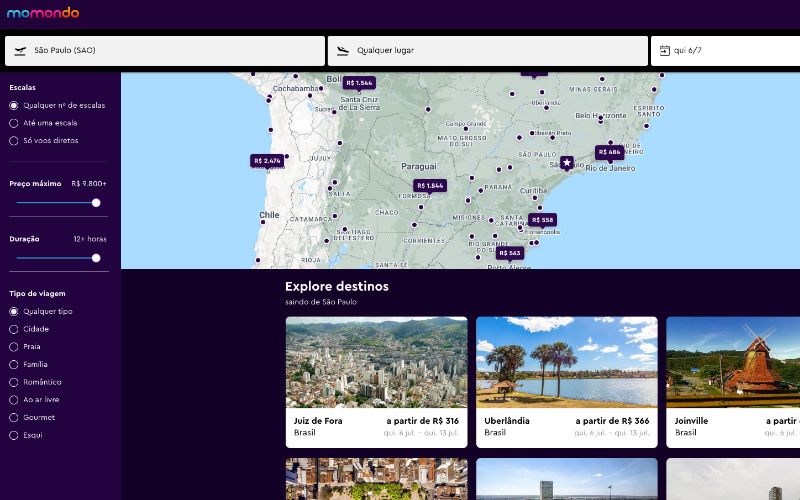Viewport: 800px width, 500px height.
Task: Open the R$ 563 price marker
Action: (510, 253)
